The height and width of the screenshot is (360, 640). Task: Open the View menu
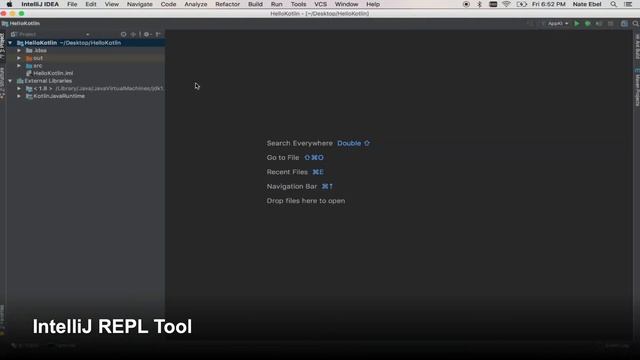(x=111, y=4)
